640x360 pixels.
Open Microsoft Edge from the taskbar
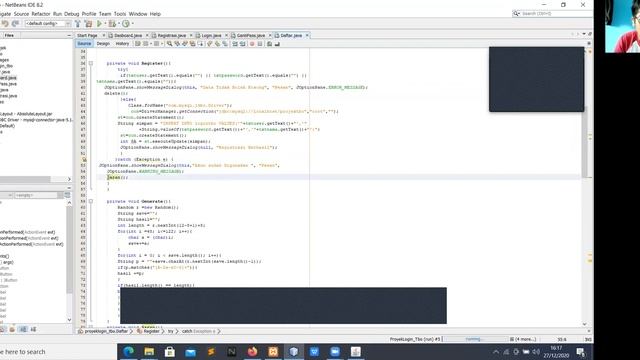point(128,351)
